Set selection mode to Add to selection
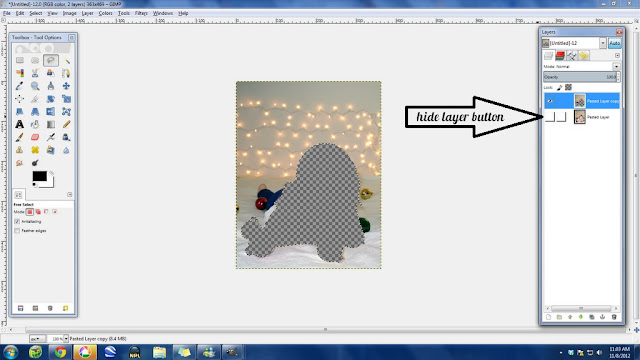Screen dimensions: 640x360 (x=38, y=212)
